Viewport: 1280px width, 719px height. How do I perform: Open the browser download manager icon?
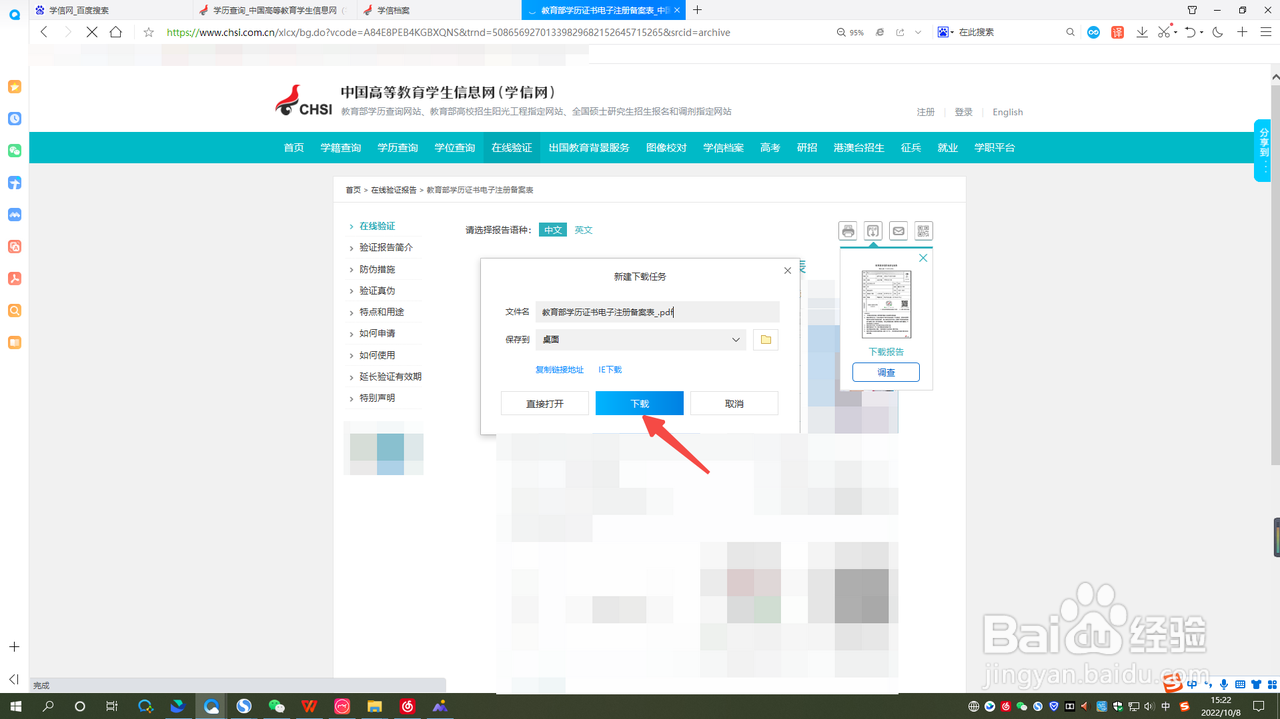(x=1142, y=32)
